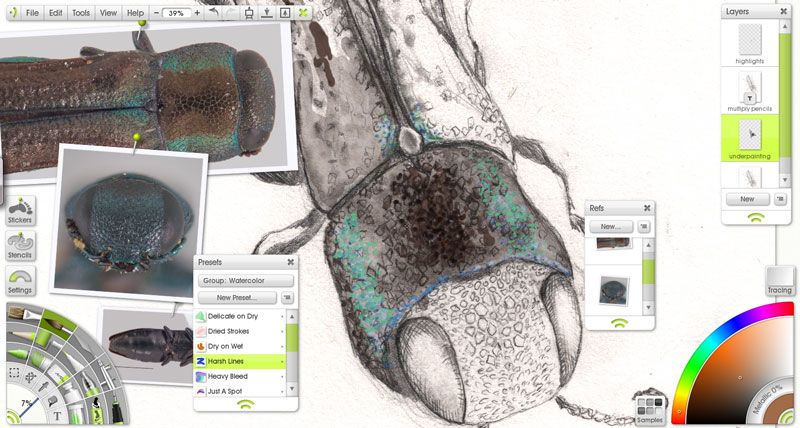The height and width of the screenshot is (428, 800).
Task: Select the Dry on Wet preset
Action: pyautogui.click(x=239, y=346)
